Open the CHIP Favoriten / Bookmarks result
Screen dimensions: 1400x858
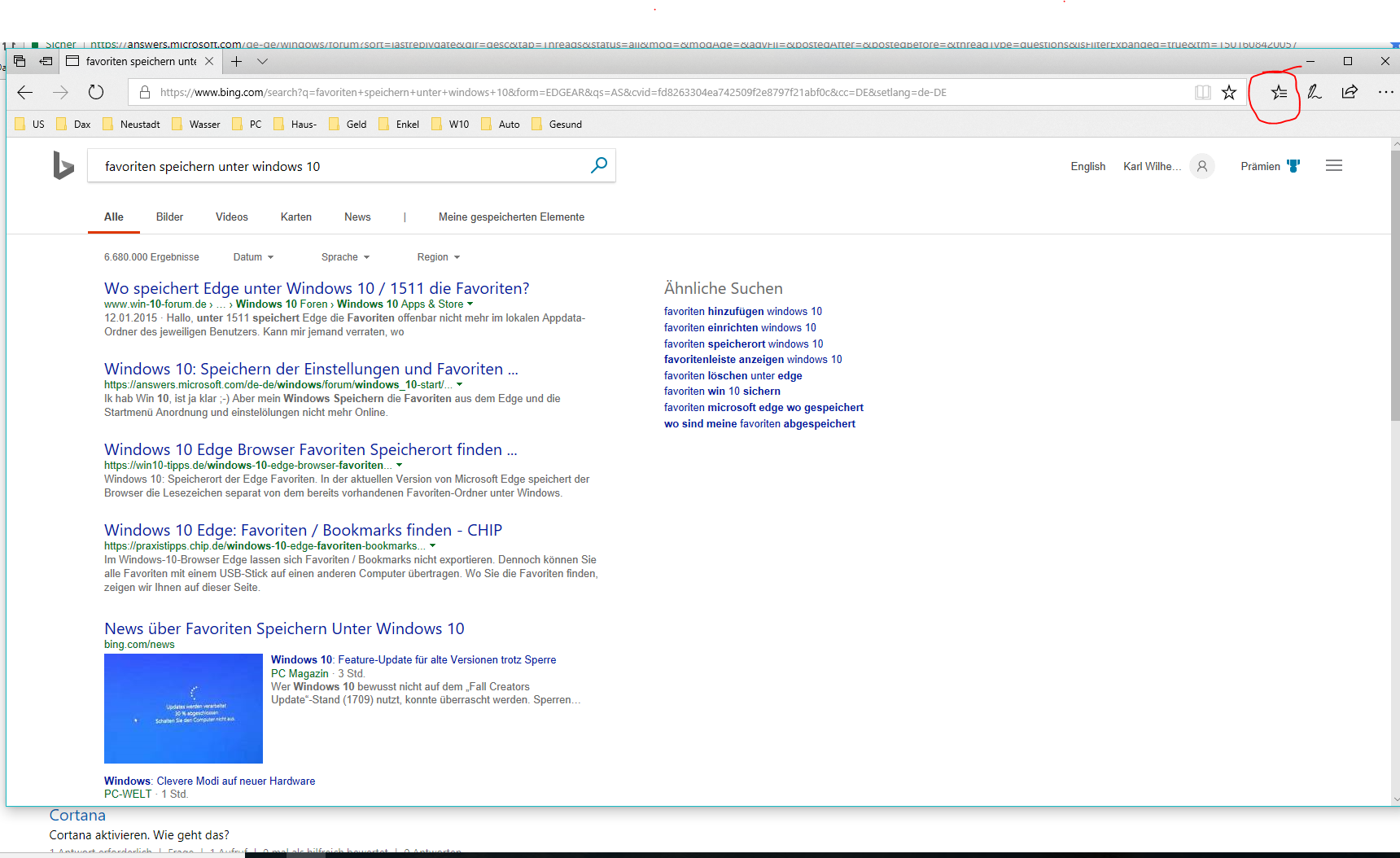[x=303, y=530]
